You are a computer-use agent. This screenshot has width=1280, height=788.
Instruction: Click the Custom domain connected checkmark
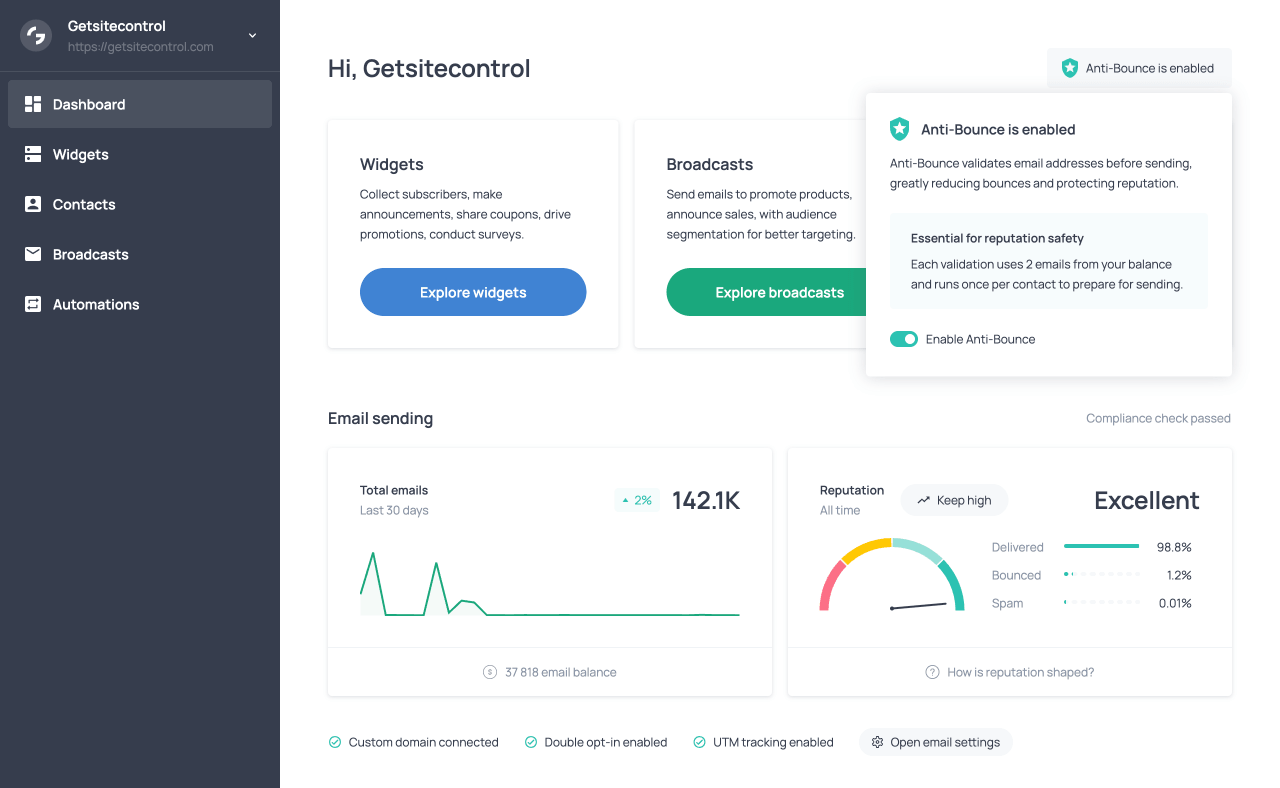coord(335,742)
